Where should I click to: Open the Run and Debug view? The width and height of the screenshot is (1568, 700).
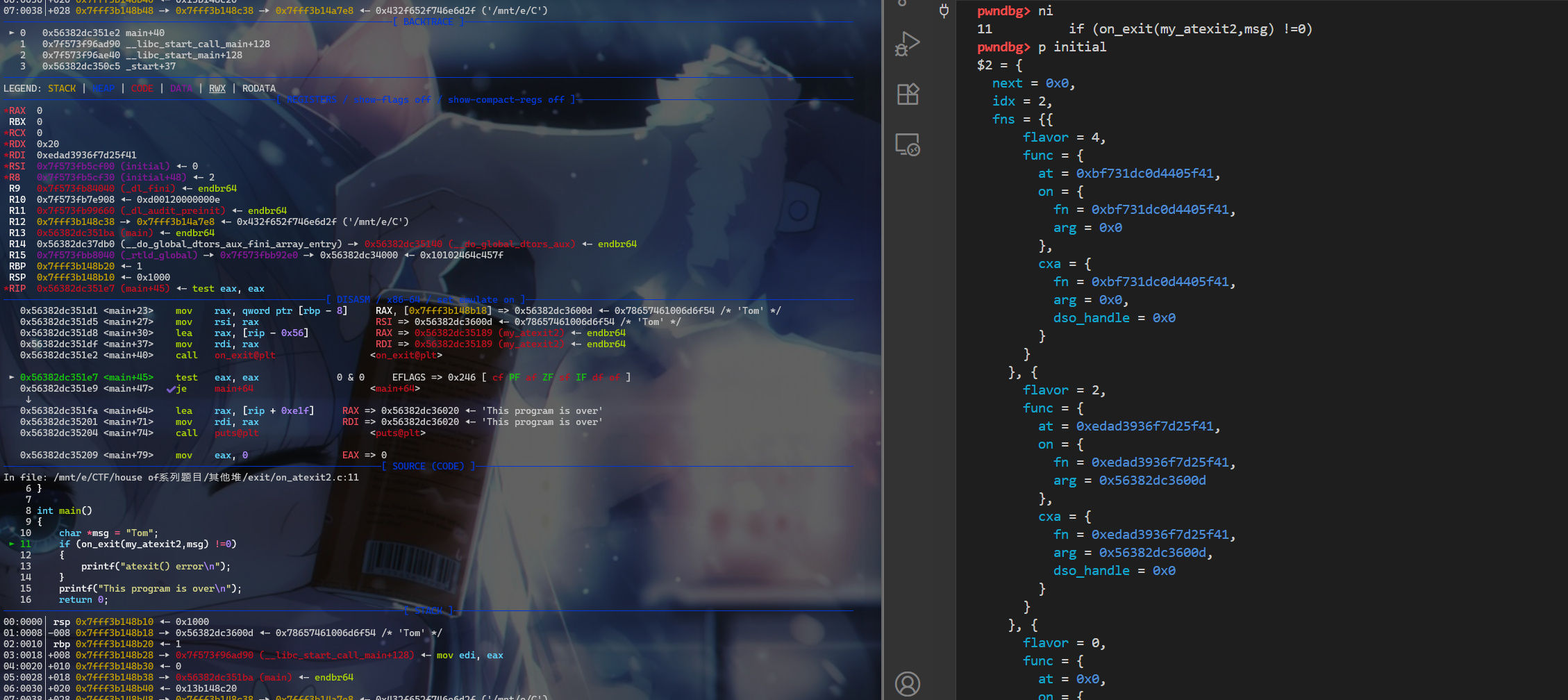point(907,44)
